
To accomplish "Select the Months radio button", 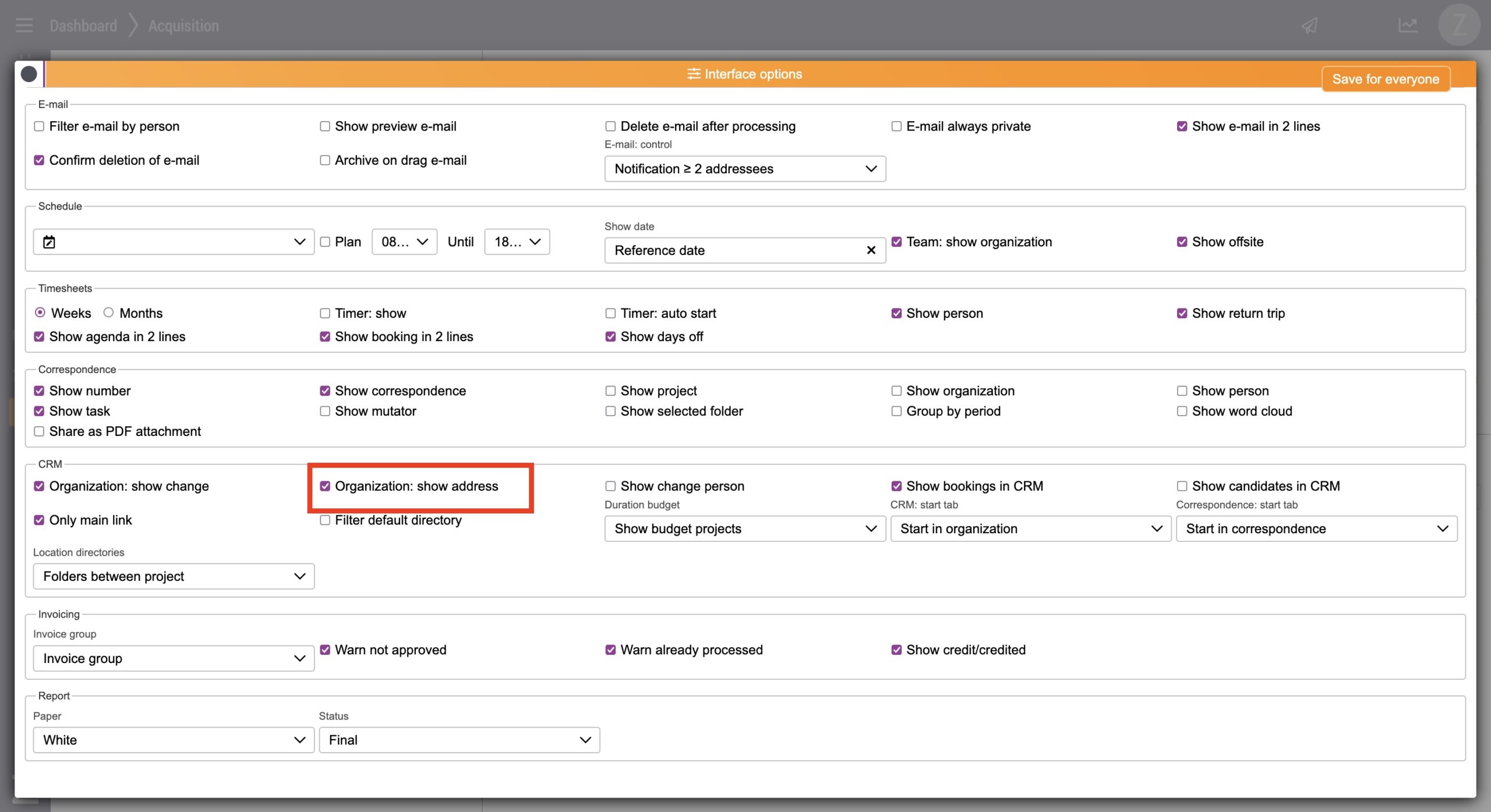I will (108, 313).
